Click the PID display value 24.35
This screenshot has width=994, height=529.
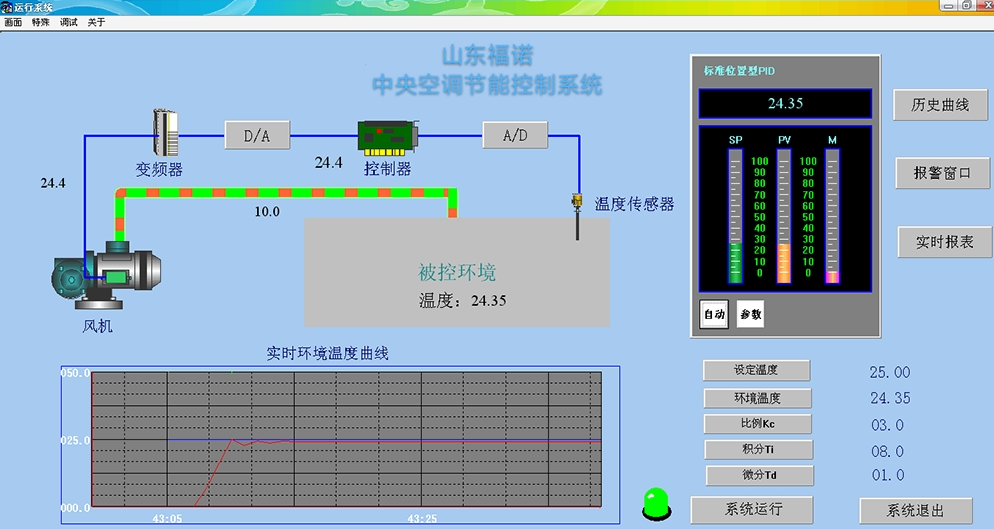pos(785,103)
